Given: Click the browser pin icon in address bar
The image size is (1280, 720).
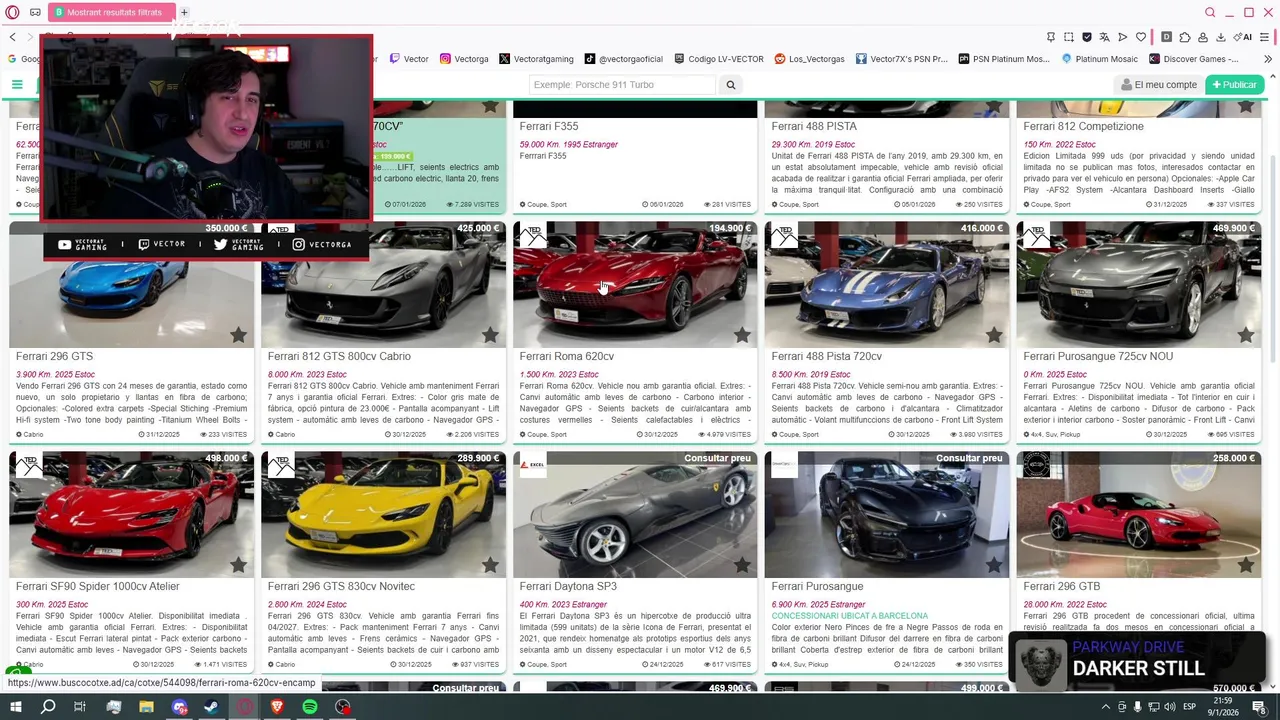Looking at the screenshot, I should (1051, 37).
